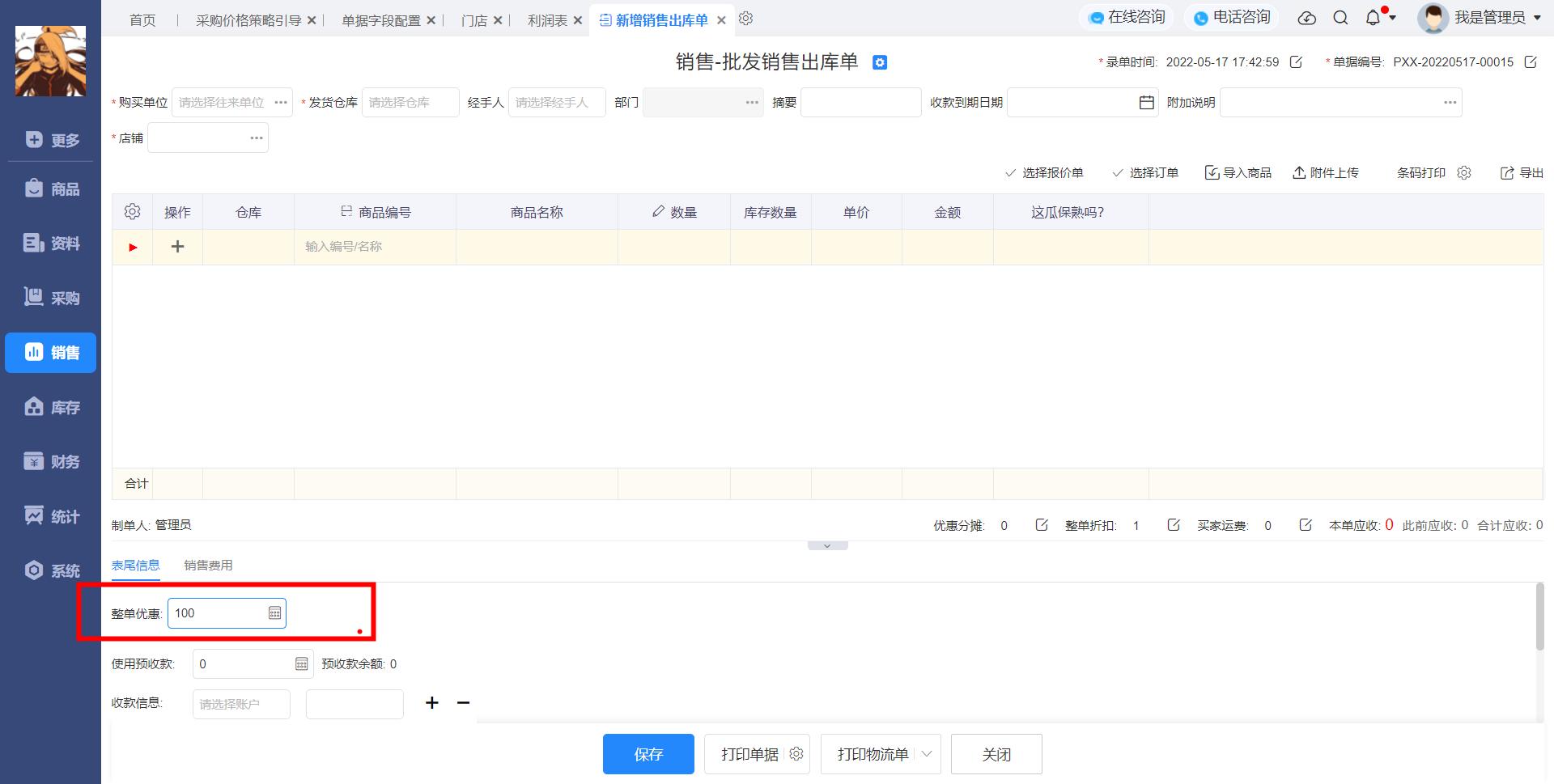Open the notification bell
The image size is (1554, 784).
[x=1373, y=18]
